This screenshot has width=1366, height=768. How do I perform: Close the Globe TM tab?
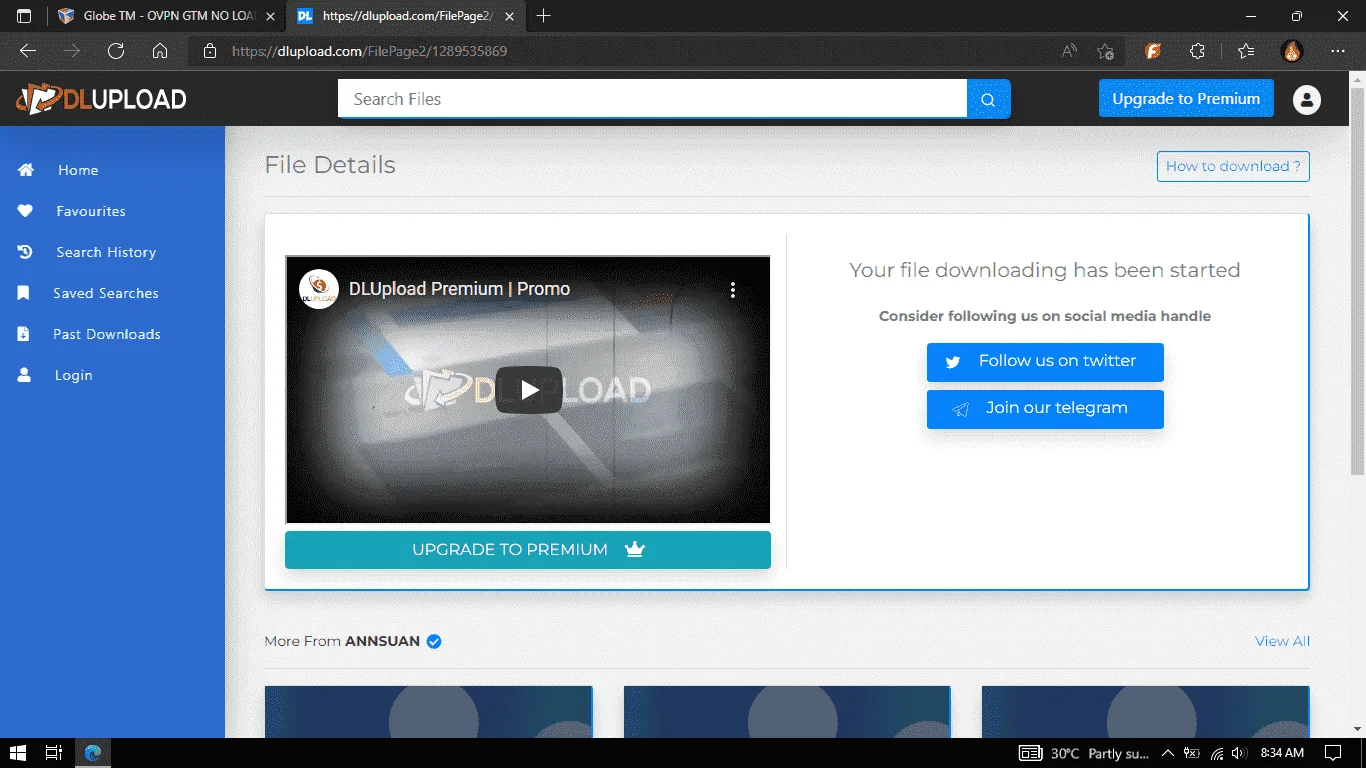[270, 16]
